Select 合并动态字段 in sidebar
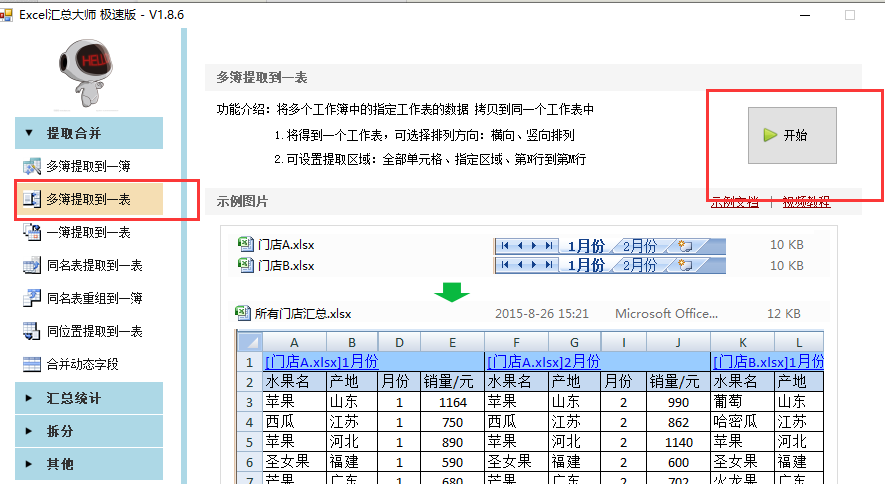Screen dimensions: 885x484 pos(89,364)
